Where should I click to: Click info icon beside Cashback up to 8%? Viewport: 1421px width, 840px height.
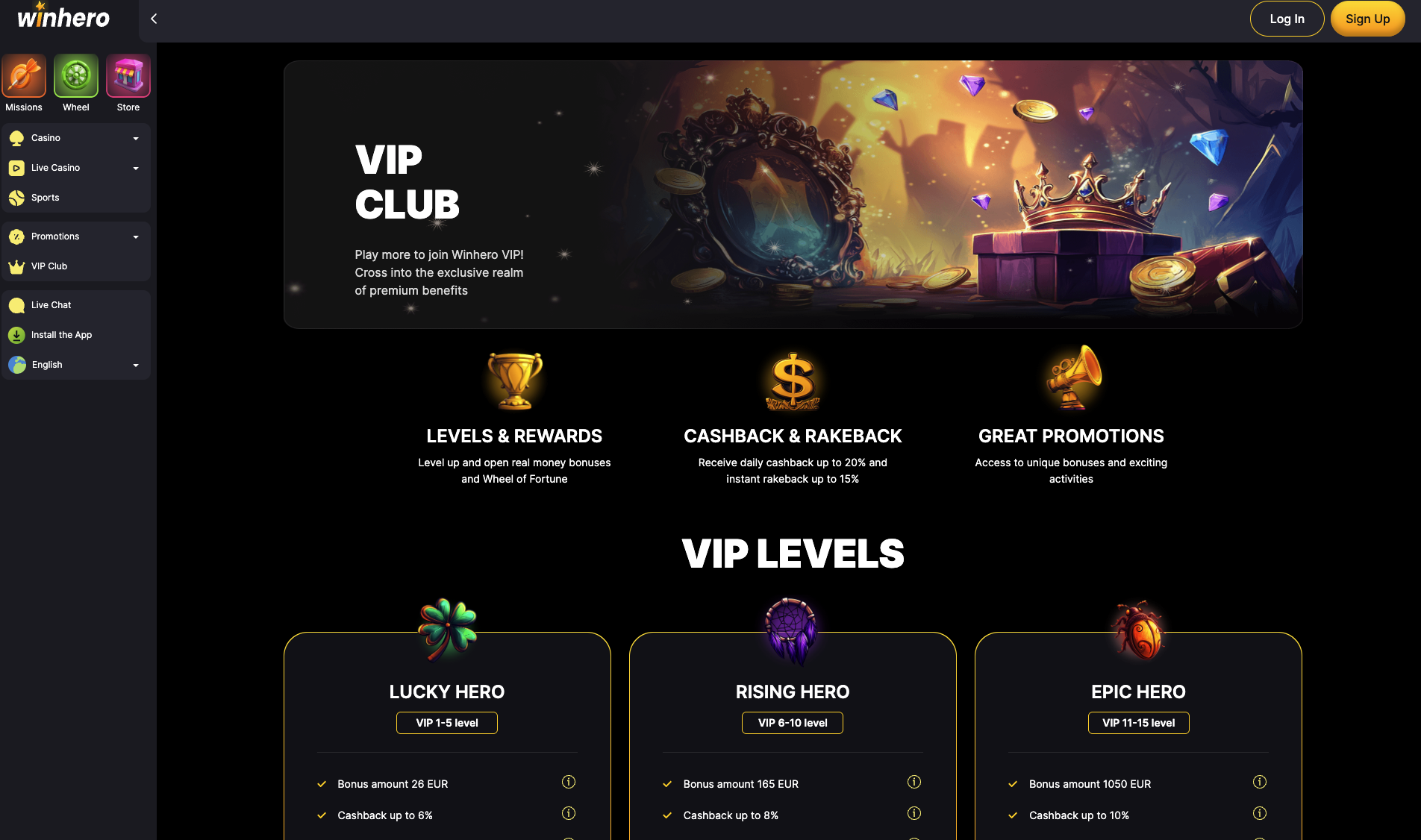(914, 813)
